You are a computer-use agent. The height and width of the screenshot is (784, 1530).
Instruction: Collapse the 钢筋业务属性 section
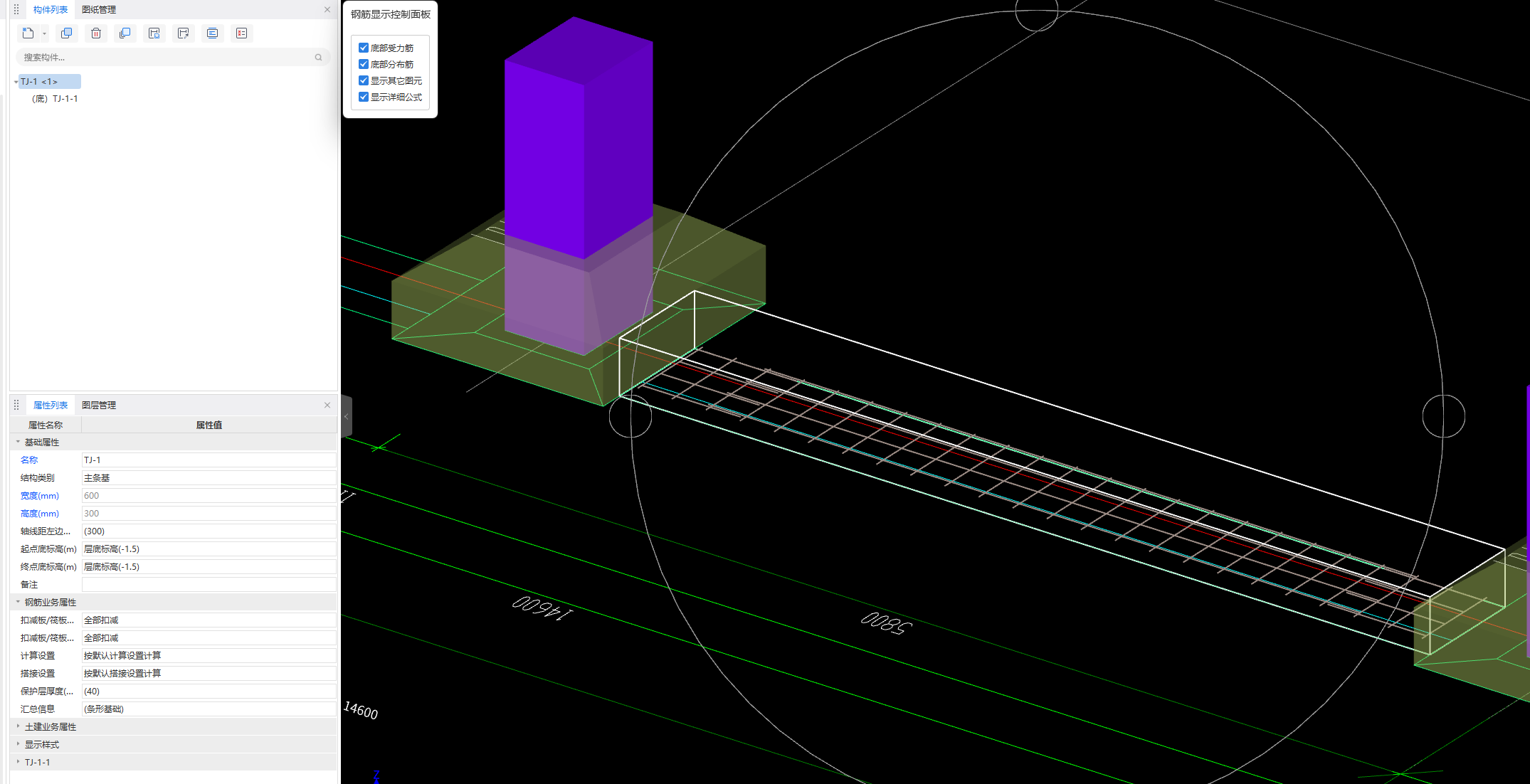pos(18,602)
